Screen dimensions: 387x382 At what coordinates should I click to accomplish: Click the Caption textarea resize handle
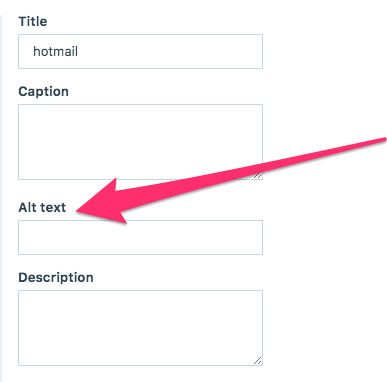click(257, 175)
